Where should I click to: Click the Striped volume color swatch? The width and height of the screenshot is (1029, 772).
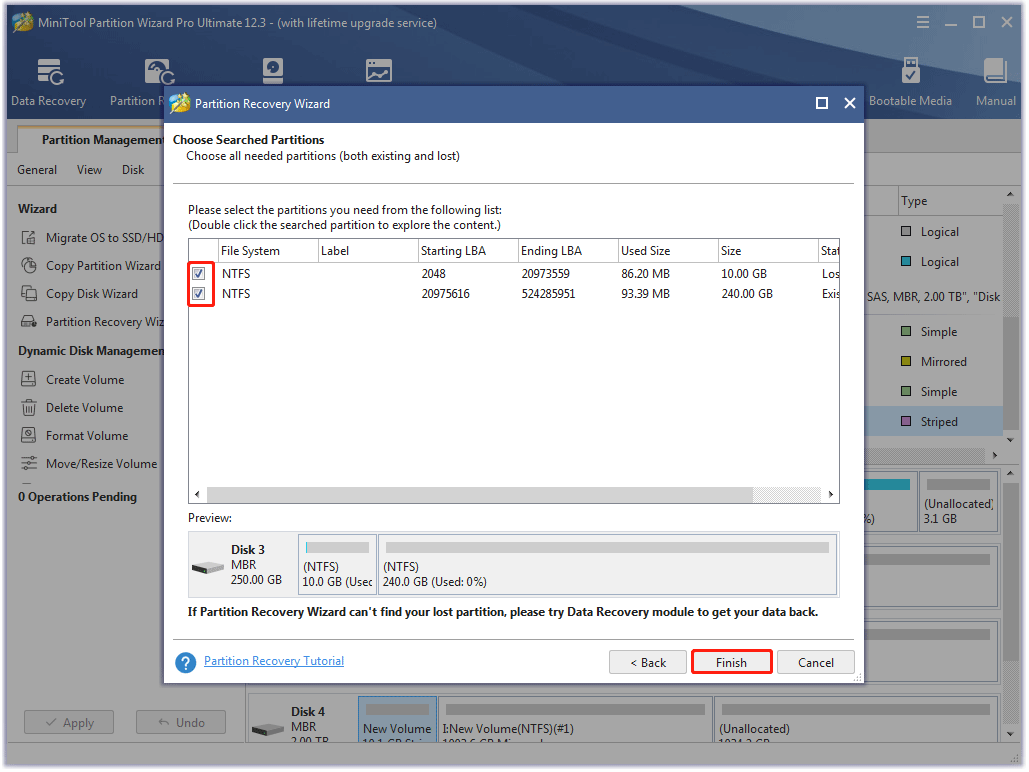906,421
